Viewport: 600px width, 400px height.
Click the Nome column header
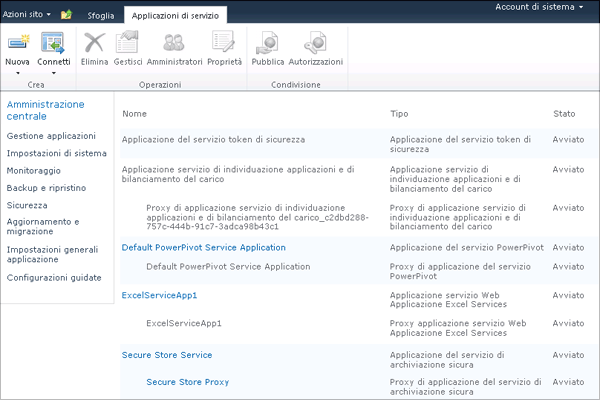134,114
